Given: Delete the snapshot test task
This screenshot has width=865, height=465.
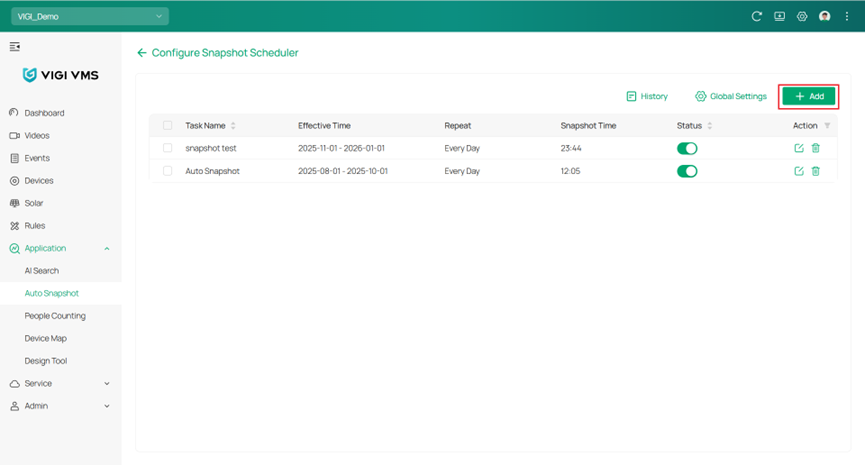Looking at the screenshot, I should [x=815, y=148].
